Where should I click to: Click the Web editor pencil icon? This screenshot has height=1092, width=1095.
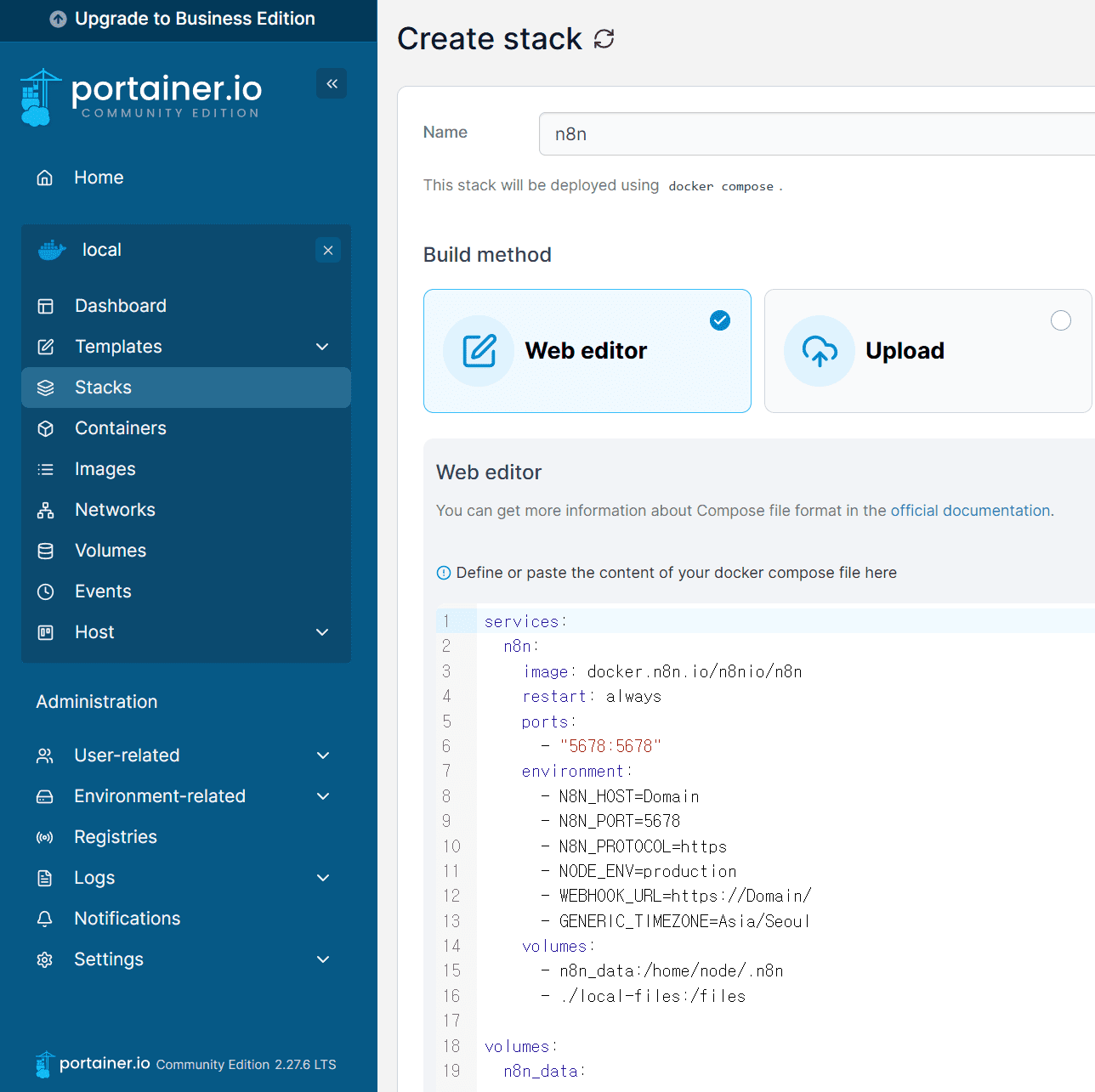[x=479, y=351]
